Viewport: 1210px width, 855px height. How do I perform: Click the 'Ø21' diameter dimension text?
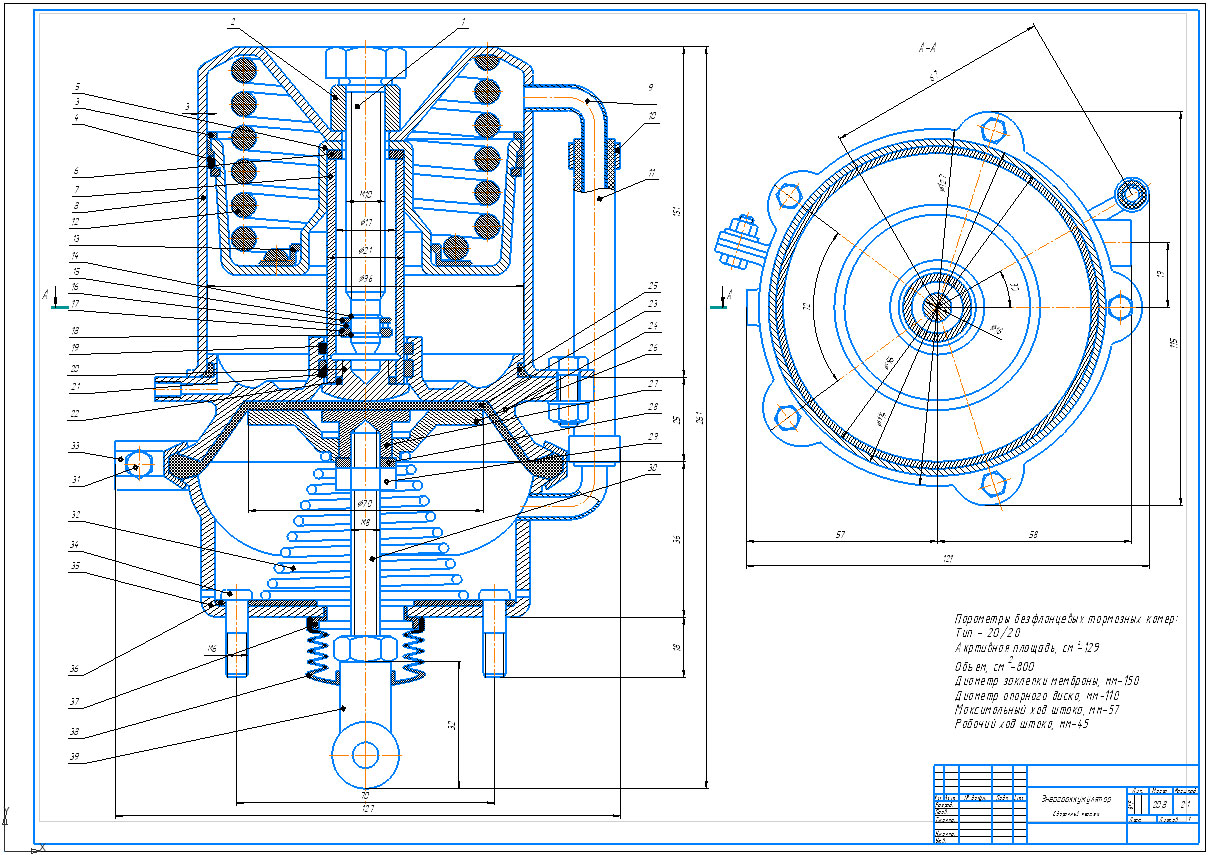click(x=366, y=250)
